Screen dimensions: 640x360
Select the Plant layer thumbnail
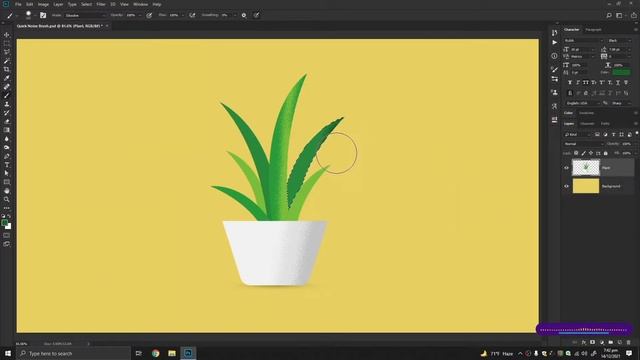click(x=586, y=167)
